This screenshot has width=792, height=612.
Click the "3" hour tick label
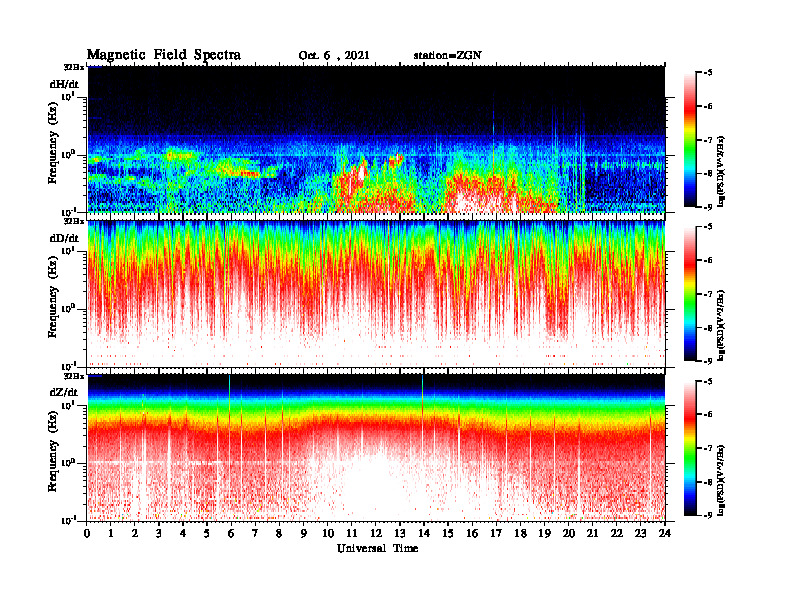[159, 533]
